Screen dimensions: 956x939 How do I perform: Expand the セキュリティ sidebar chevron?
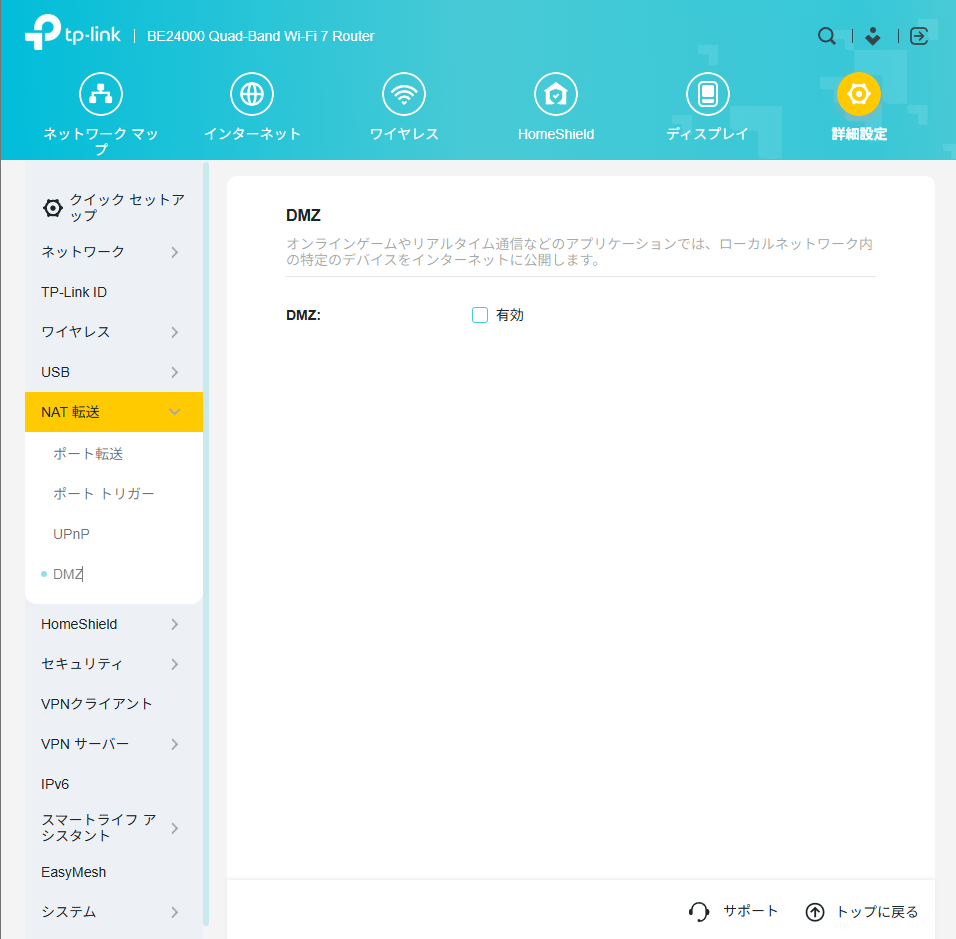pyautogui.click(x=175, y=664)
